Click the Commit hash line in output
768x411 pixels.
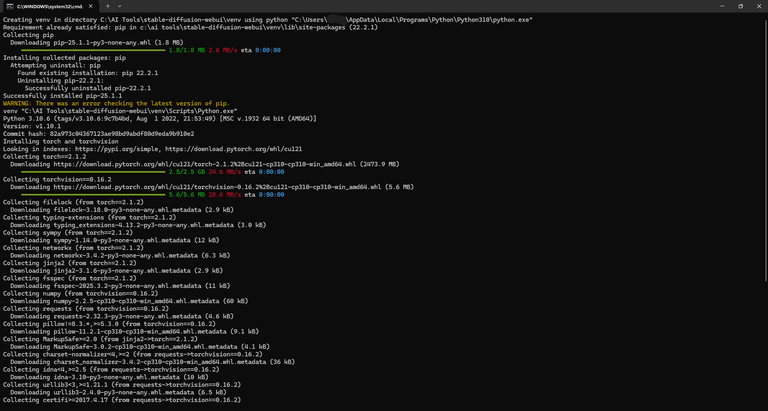coord(98,134)
